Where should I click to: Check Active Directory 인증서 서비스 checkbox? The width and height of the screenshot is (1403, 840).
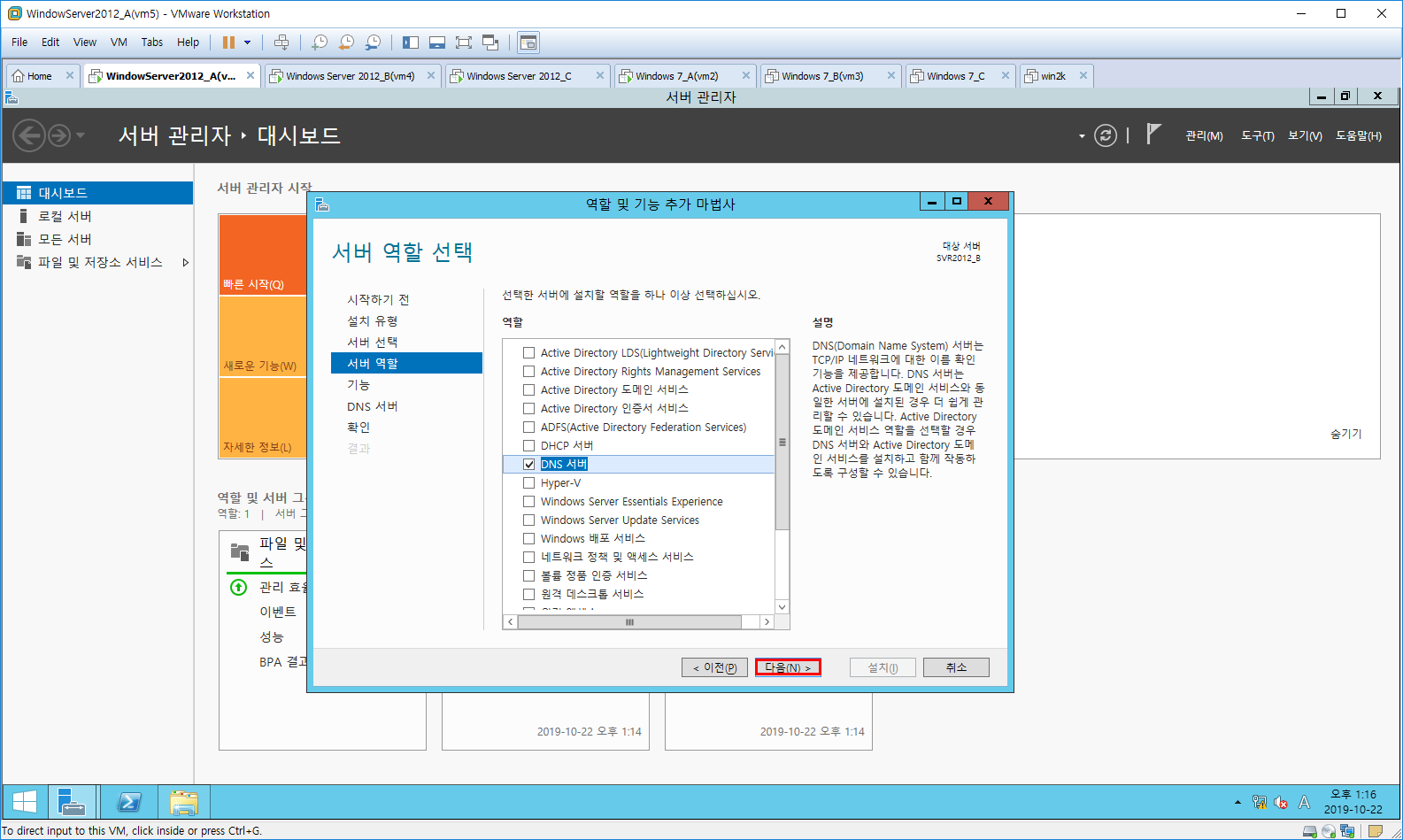pyautogui.click(x=528, y=408)
